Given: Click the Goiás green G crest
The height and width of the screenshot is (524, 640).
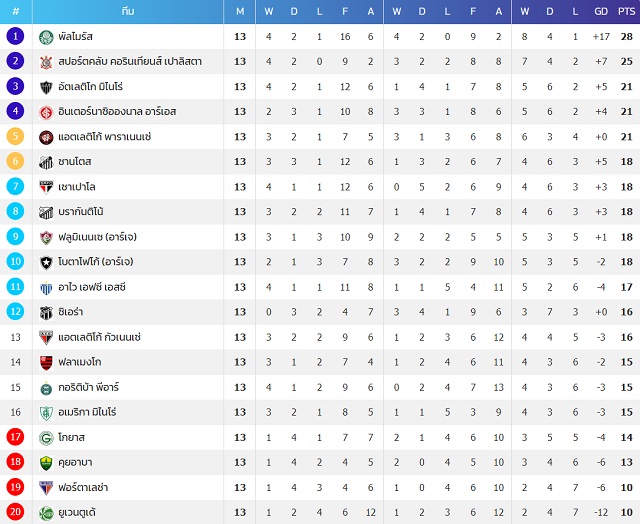Looking at the screenshot, I should (46, 438).
